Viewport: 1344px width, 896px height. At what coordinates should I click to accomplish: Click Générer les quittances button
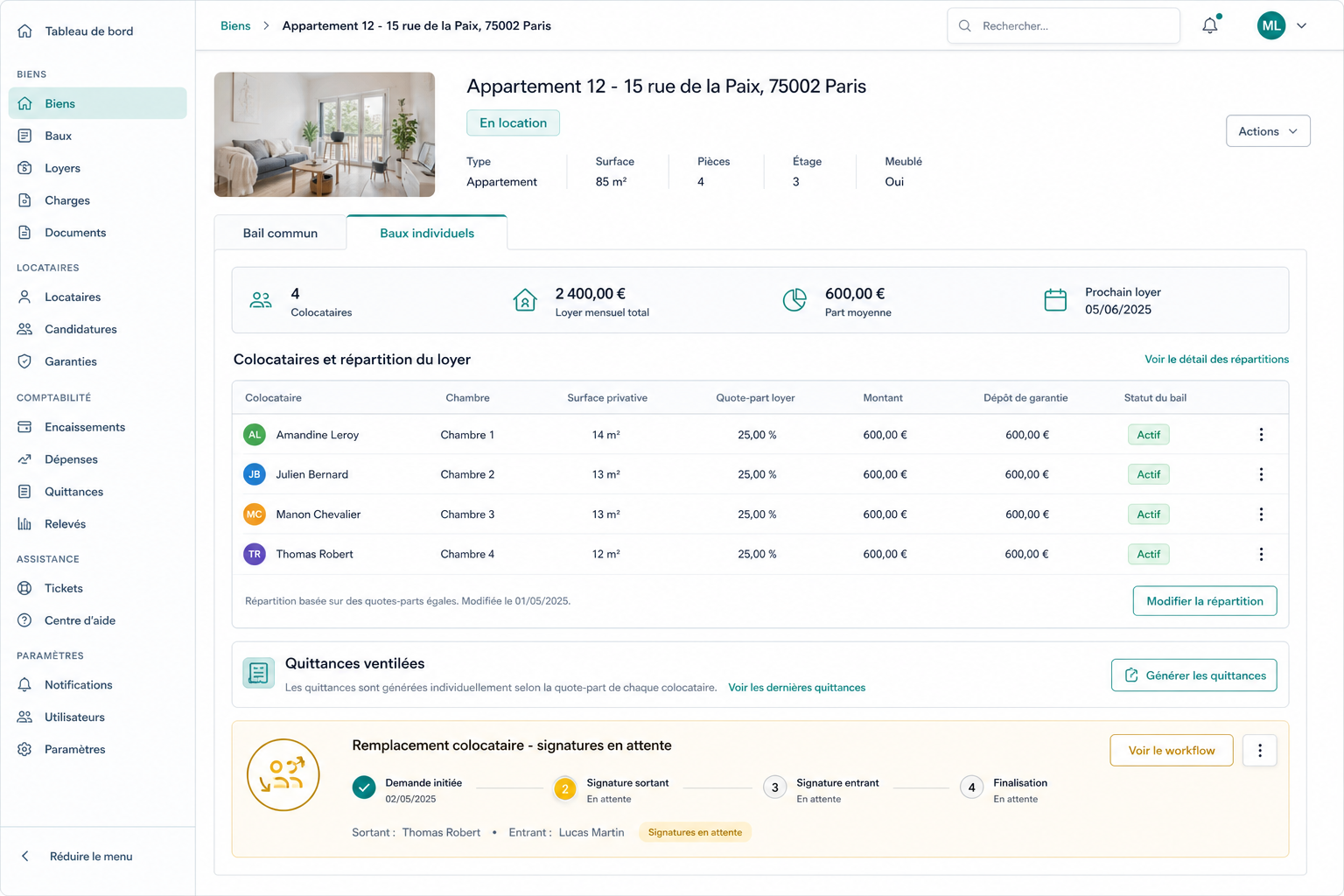(x=1194, y=675)
